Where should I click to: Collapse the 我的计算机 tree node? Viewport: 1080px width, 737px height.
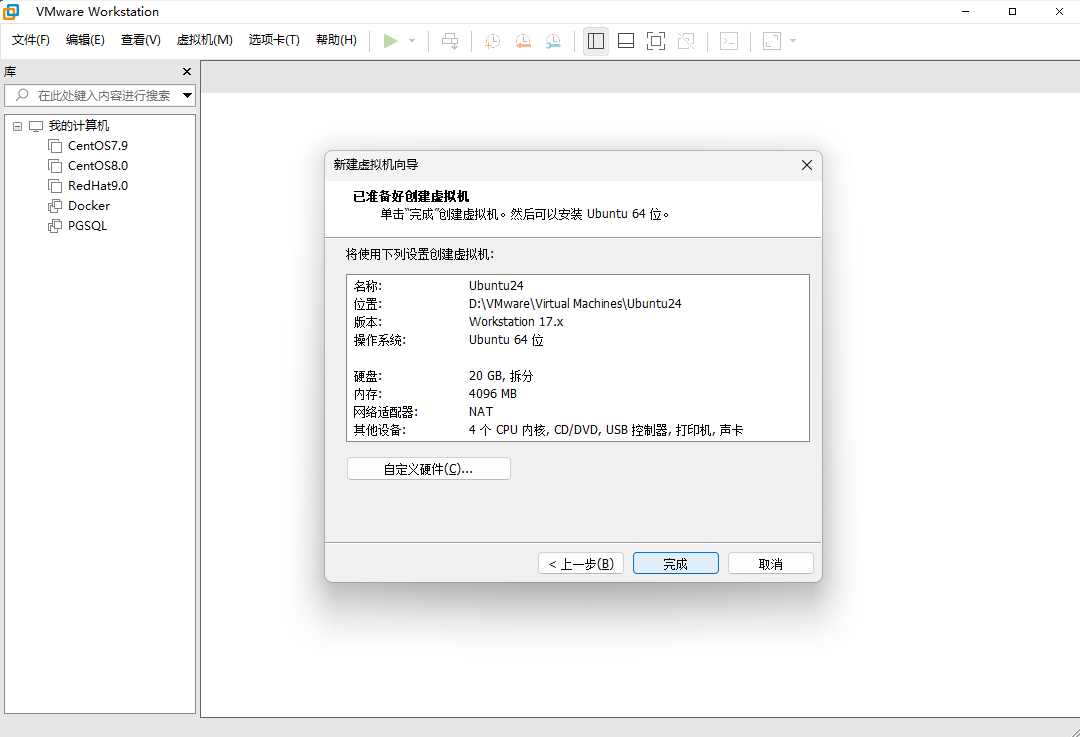17,126
